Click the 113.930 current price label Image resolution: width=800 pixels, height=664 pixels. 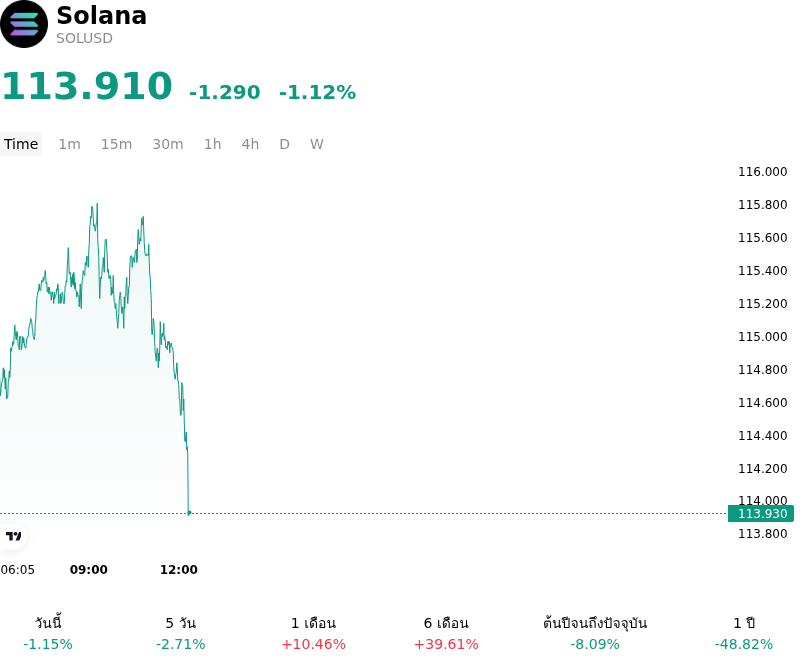(x=761, y=513)
